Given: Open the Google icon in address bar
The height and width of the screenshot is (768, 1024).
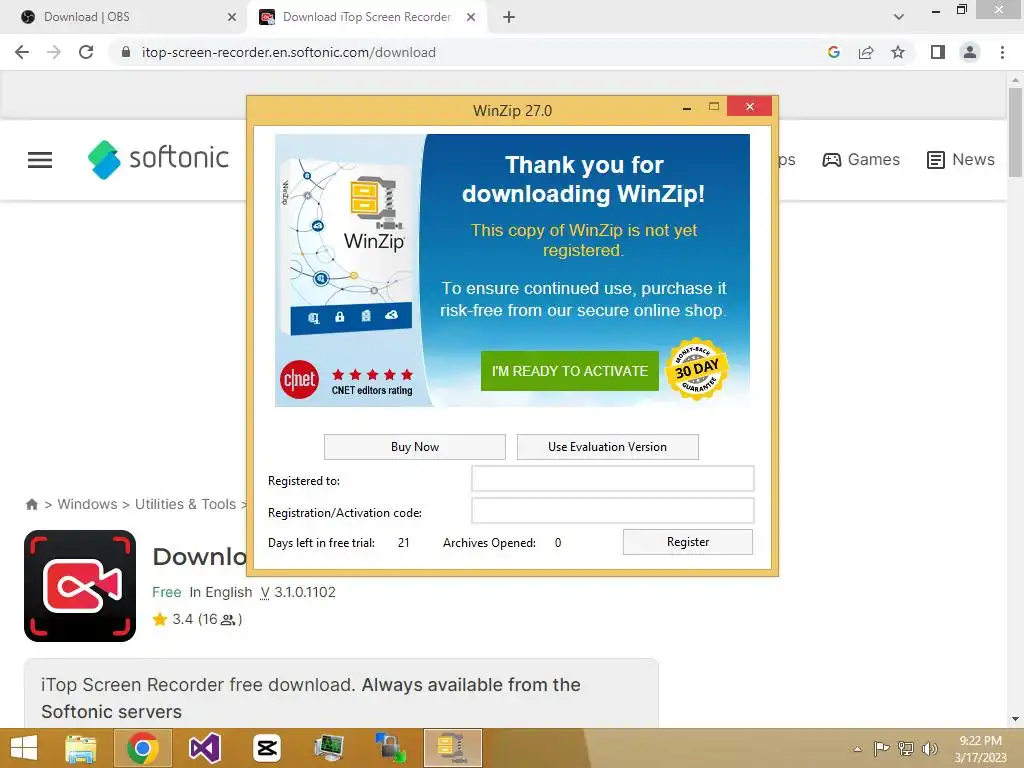Looking at the screenshot, I should tap(833, 52).
